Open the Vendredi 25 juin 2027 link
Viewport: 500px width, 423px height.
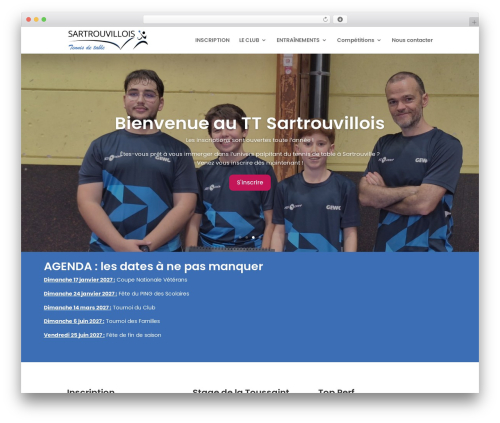[x=74, y=335]
